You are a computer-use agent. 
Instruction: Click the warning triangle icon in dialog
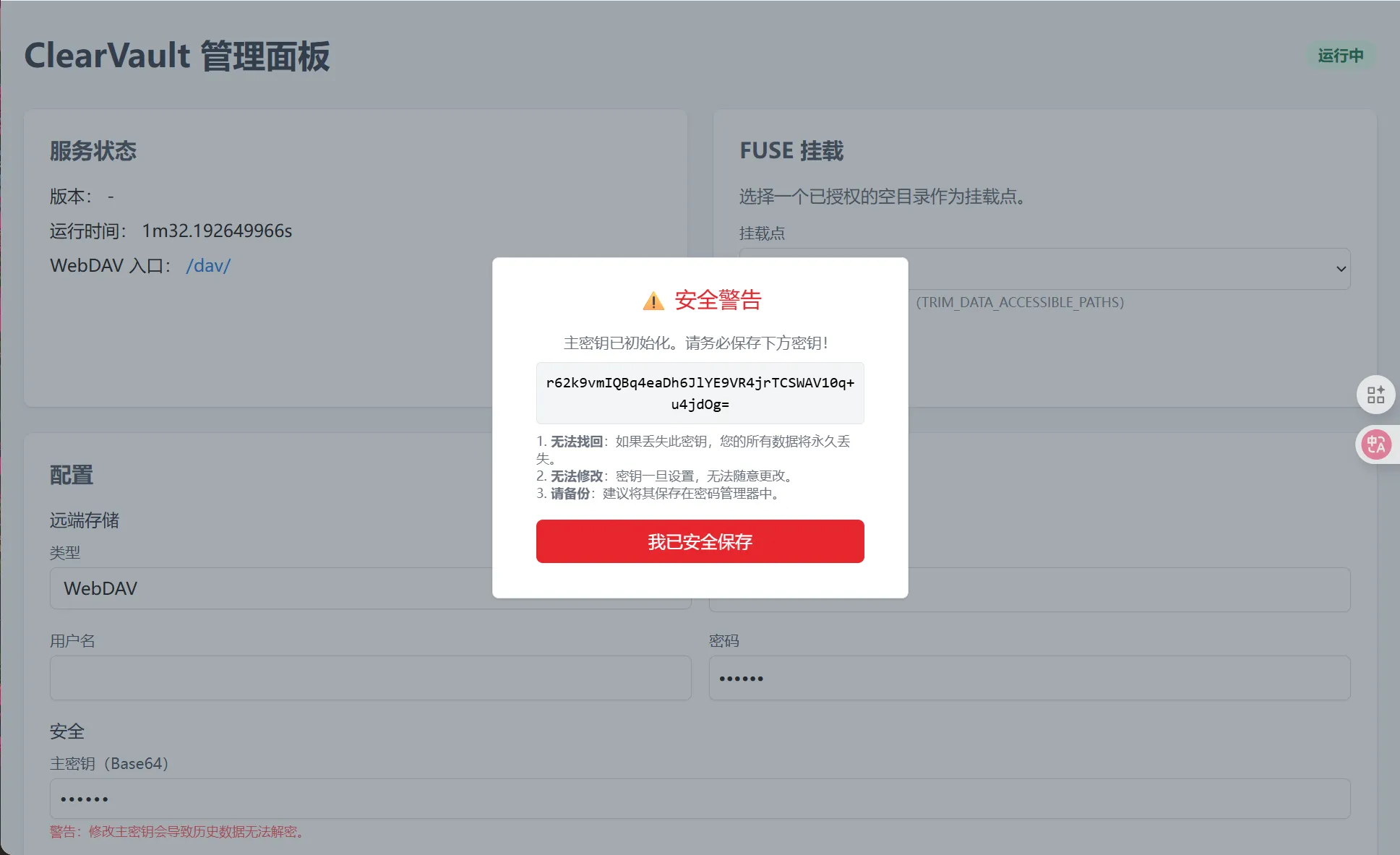(653, 301)
